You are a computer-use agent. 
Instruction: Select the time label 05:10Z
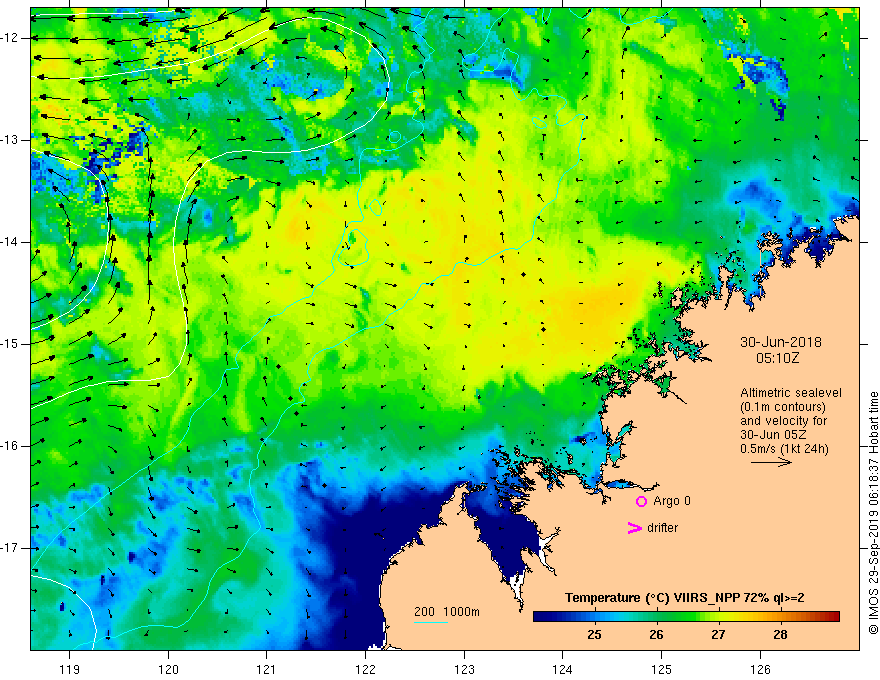(x=777, y=357)
